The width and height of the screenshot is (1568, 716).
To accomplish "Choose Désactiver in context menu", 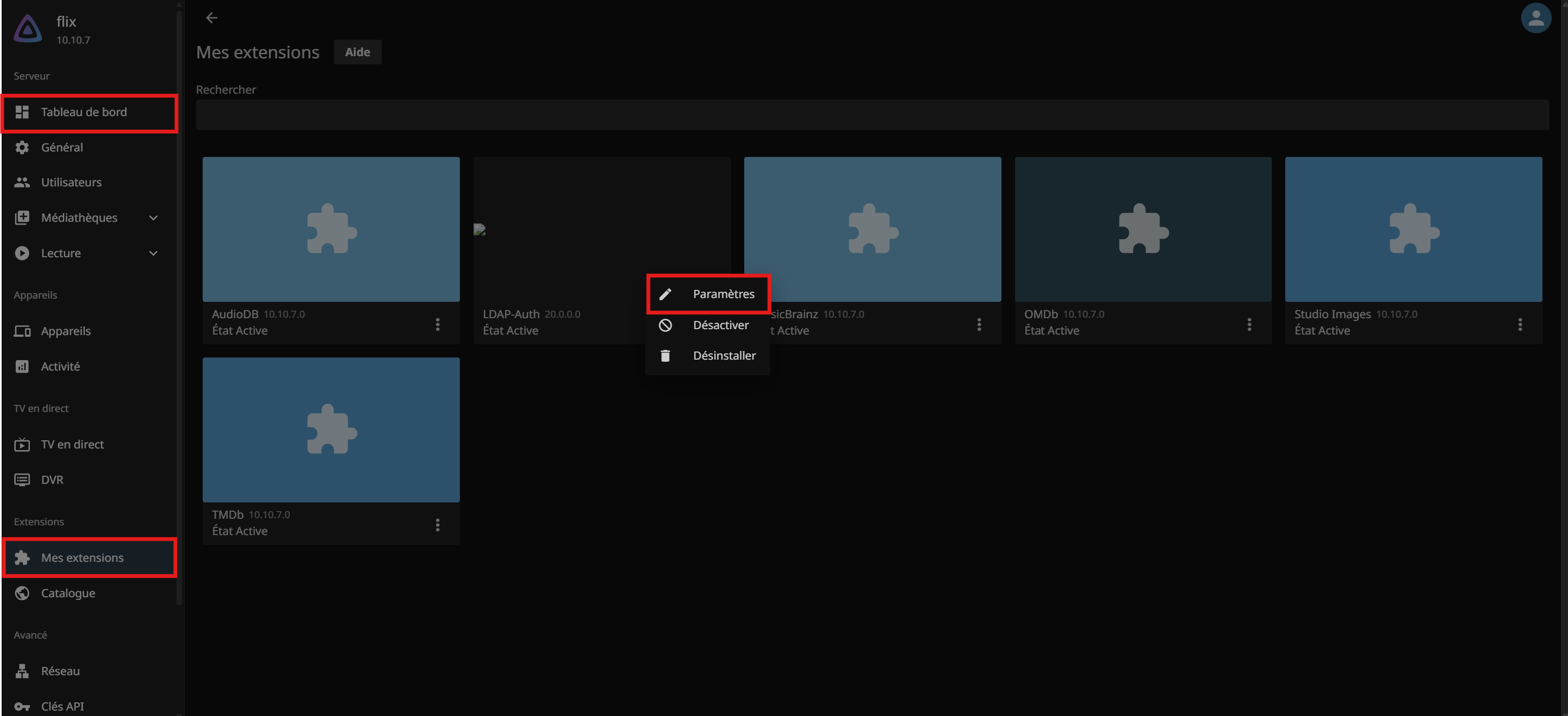I will tap(708, 325).
